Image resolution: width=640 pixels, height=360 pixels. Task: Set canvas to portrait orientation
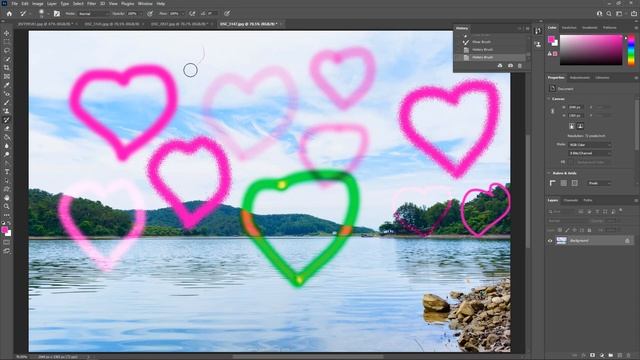pyautogui.click(x=572, y=126)
